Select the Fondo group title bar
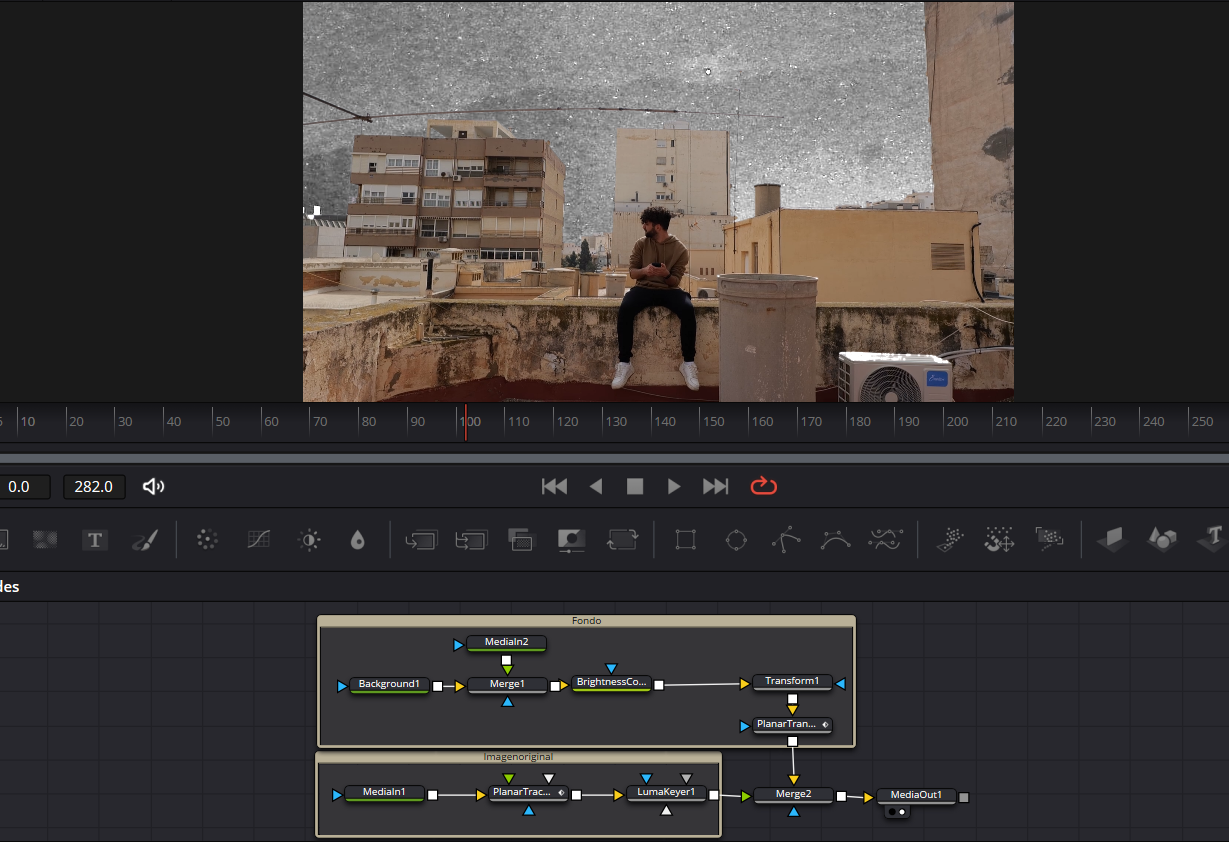1229x842 pixels. click(586, 620)
